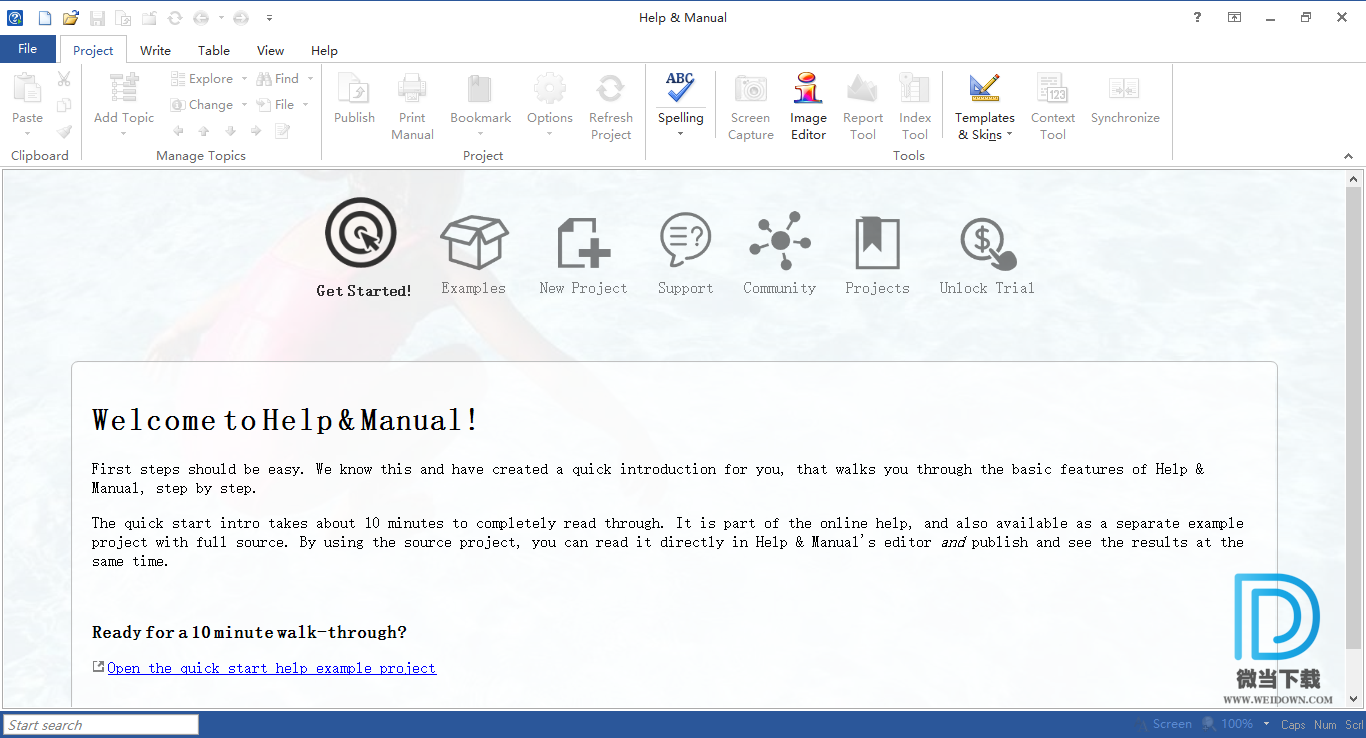Open the File menu
The width and height of the screenshot is (1366, 738).
coord(28,49)
